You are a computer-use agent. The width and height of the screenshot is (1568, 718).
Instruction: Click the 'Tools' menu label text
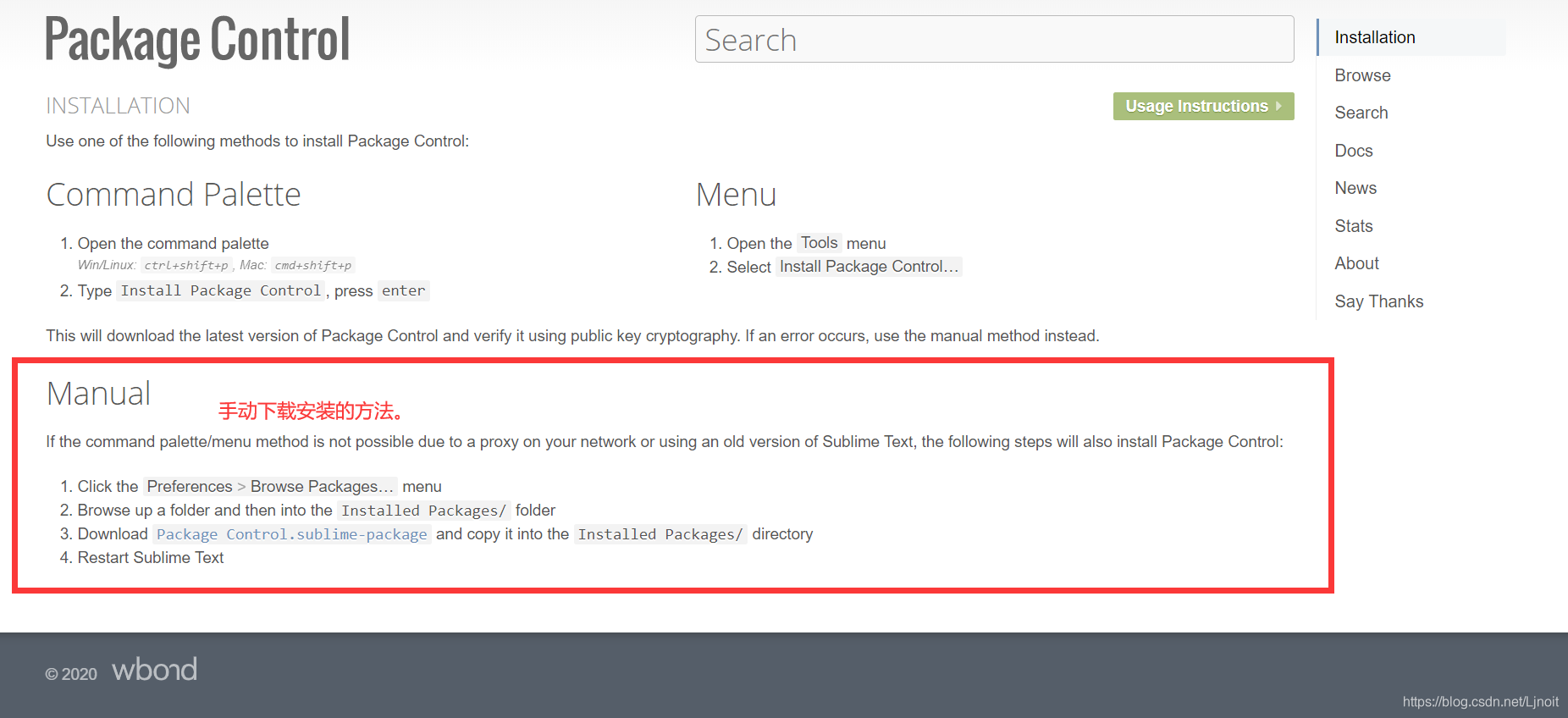(x=820, y=243)
